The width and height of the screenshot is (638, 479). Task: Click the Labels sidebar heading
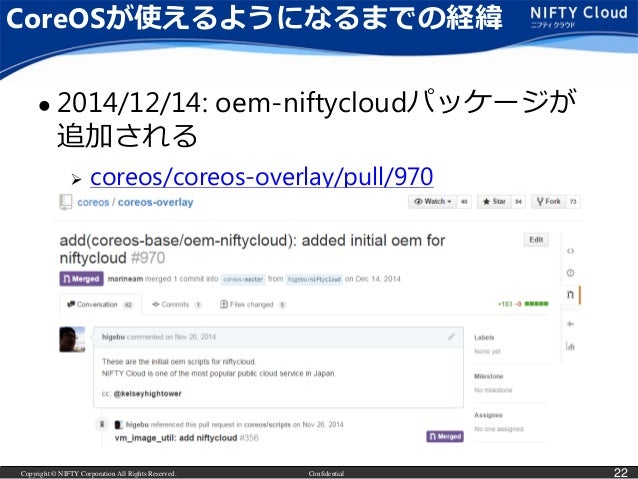point(484,337)
